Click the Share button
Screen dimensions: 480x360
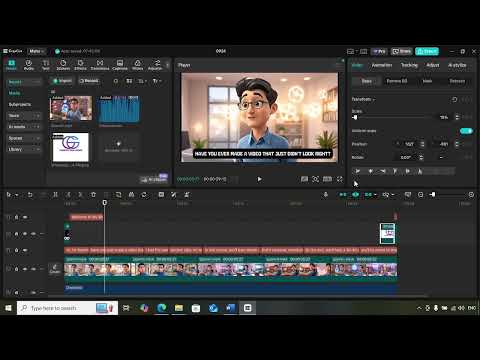coord(402,51)
